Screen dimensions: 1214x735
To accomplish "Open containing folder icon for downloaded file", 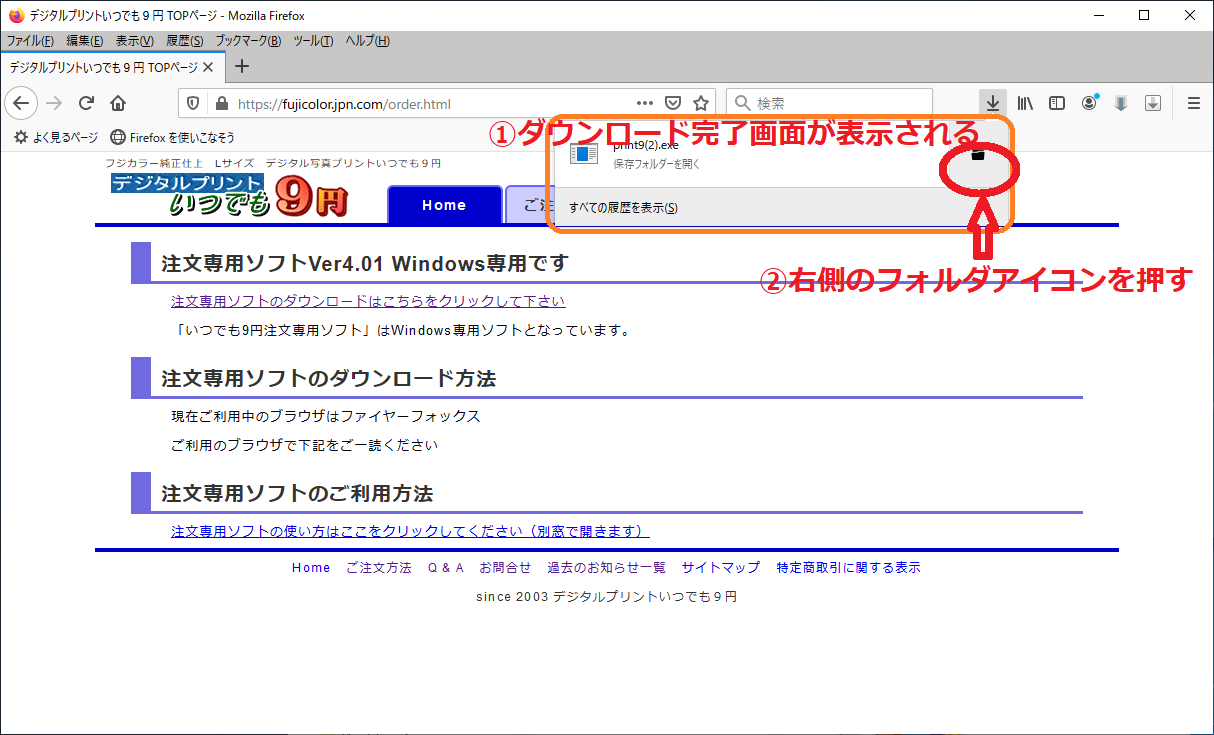I will [x=978, y=155].
